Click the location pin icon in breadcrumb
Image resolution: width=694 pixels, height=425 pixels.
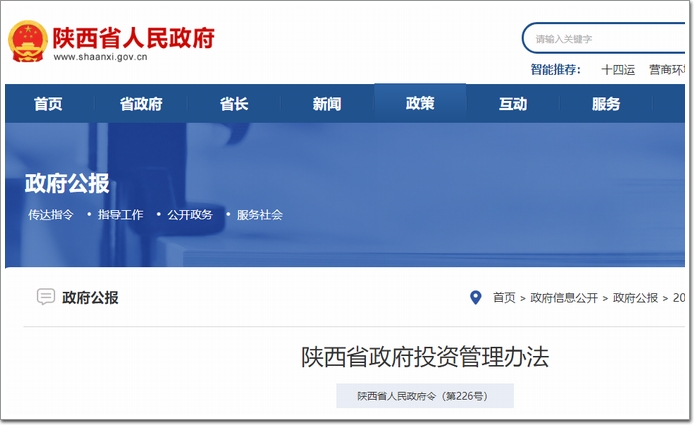point(476,297)
